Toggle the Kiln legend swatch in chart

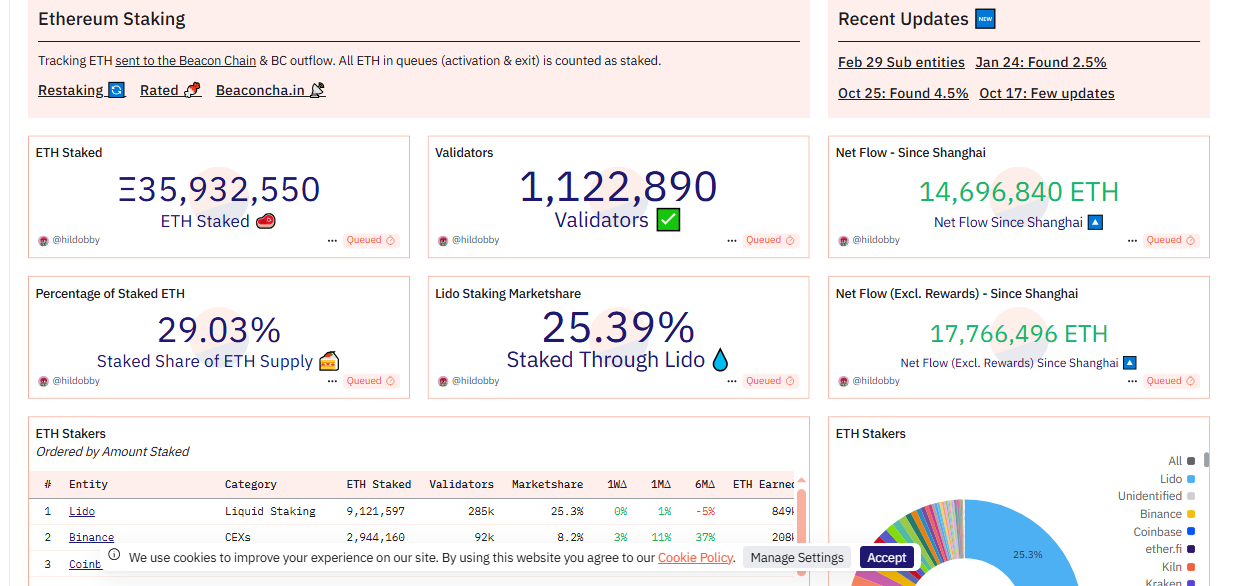coord(1192,567)
